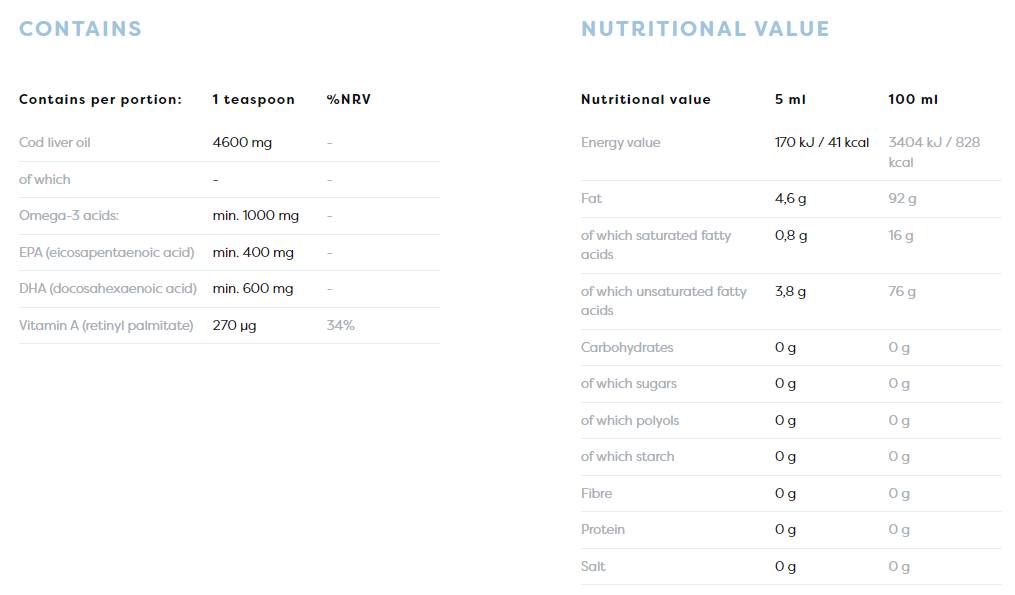This screenshot has width=1015, height=595.
Task: Click the 4600 mg value
Action: (x=242, y=142)
